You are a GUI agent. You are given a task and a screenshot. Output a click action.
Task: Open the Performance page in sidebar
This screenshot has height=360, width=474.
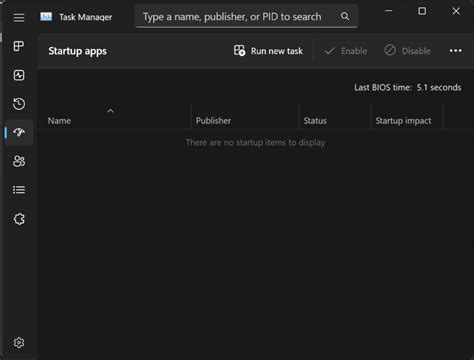pos(19,75)
